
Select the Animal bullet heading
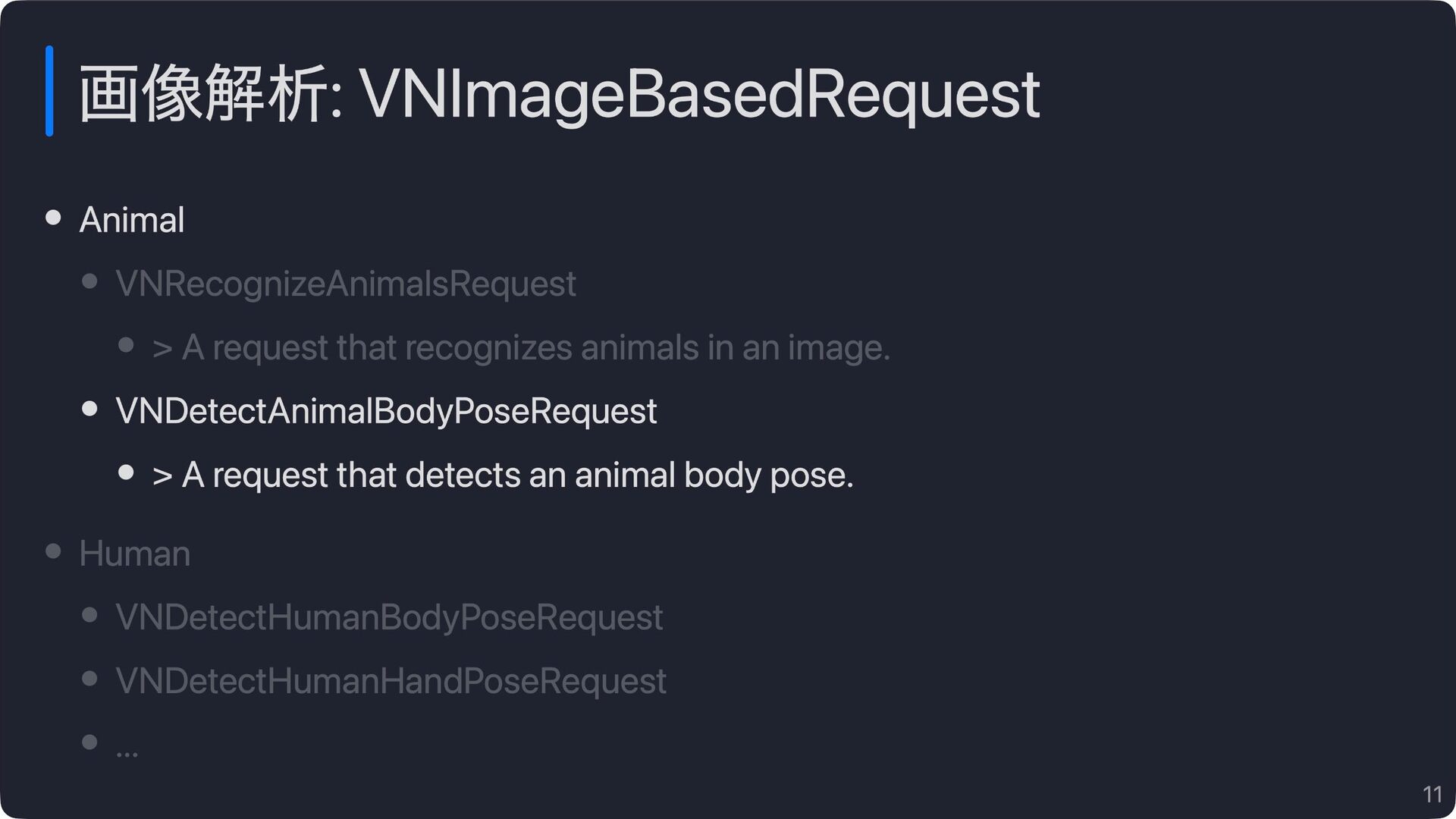click(132, 220)
